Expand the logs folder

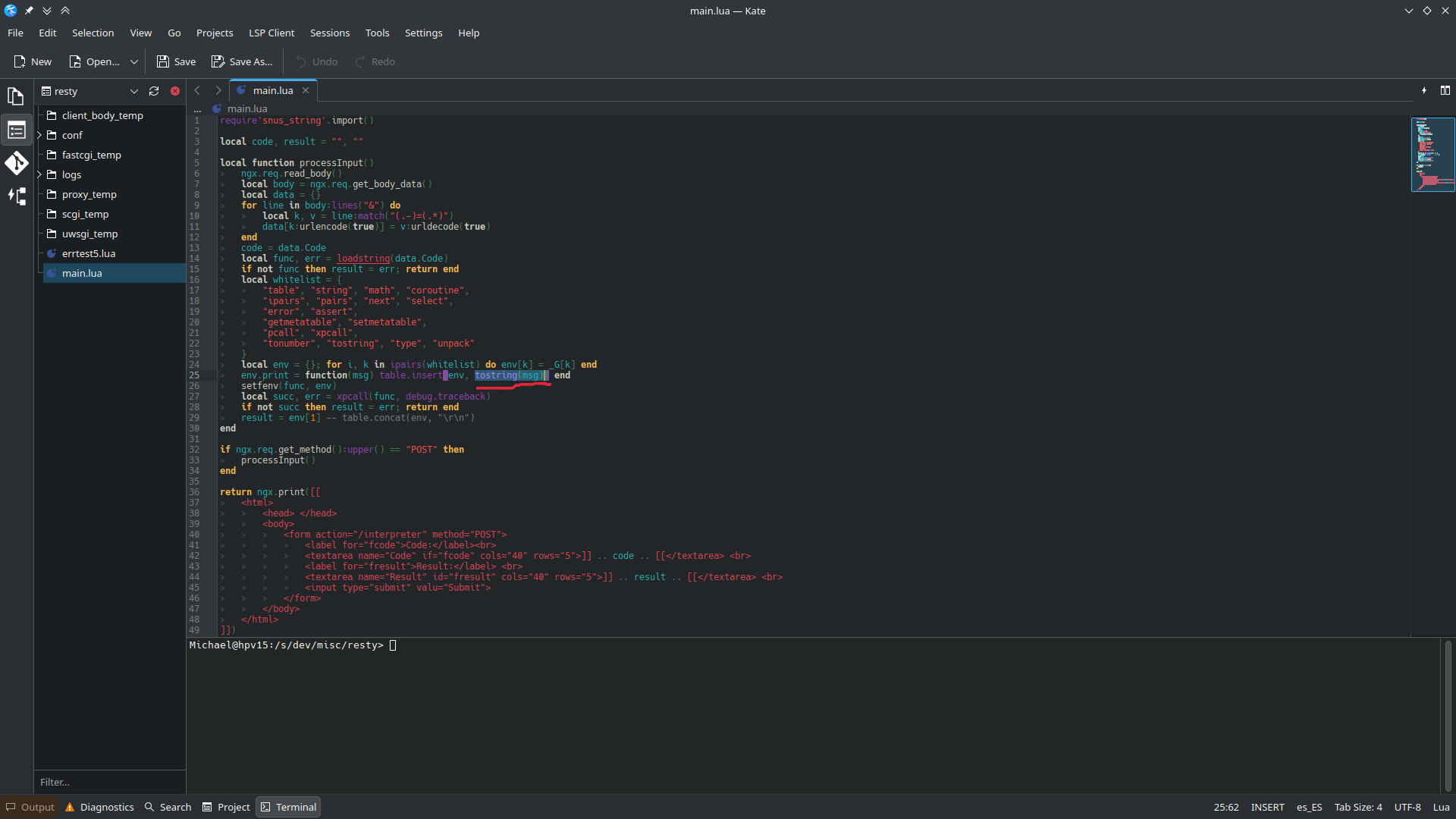click(39, 174)
